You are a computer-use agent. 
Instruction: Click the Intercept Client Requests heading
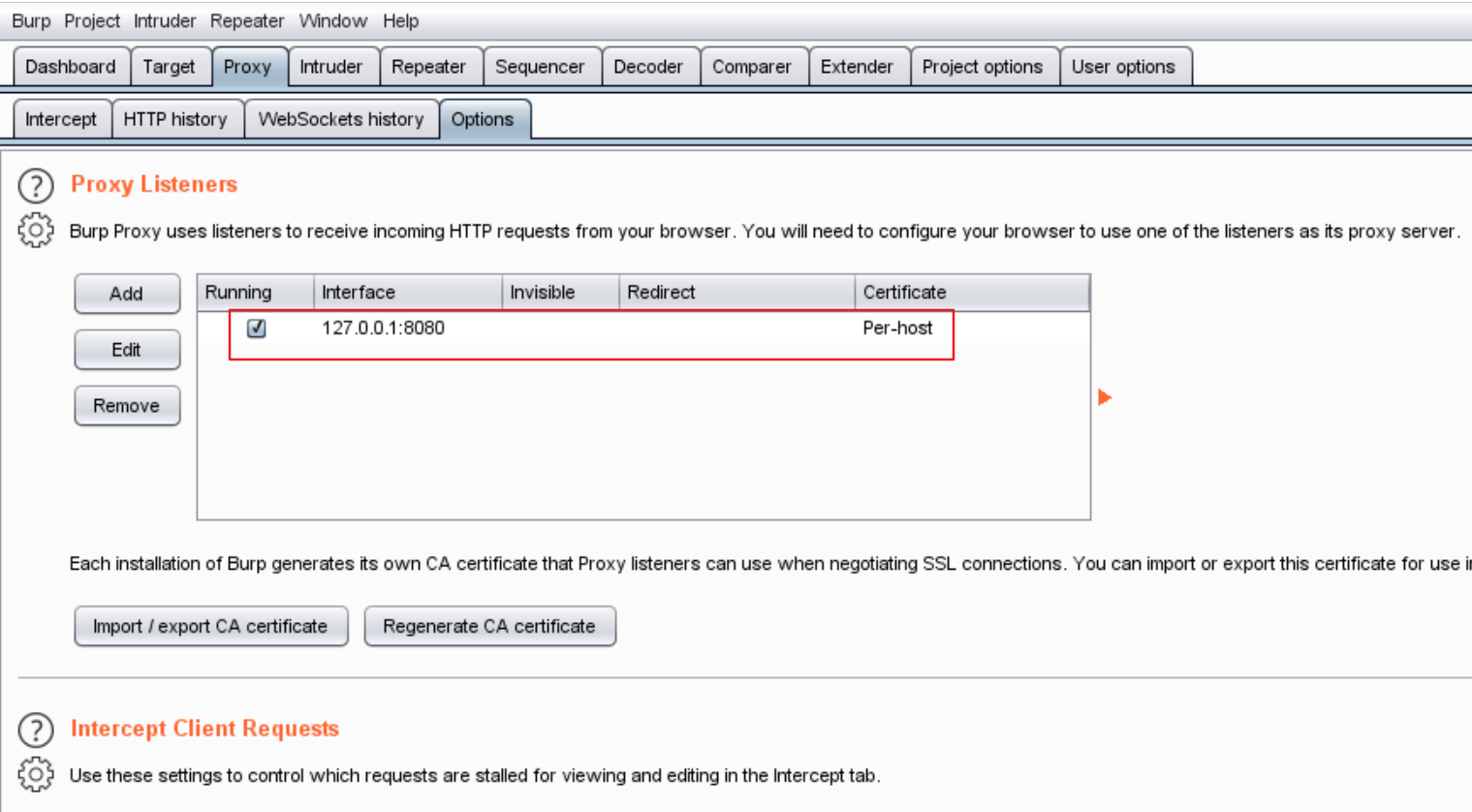click(205, 729)
